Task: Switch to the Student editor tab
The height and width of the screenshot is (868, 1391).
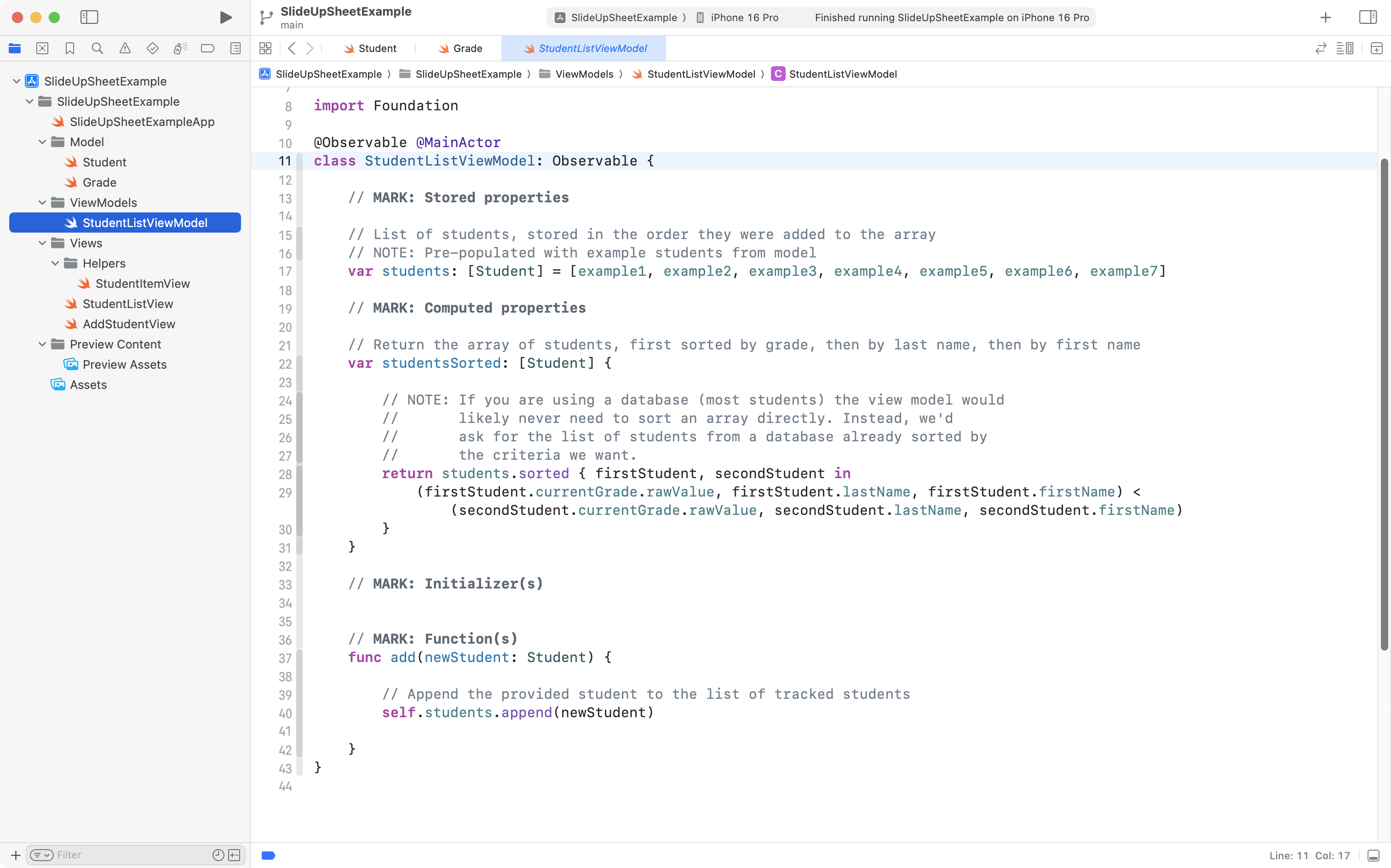Action: click(377, 48)
